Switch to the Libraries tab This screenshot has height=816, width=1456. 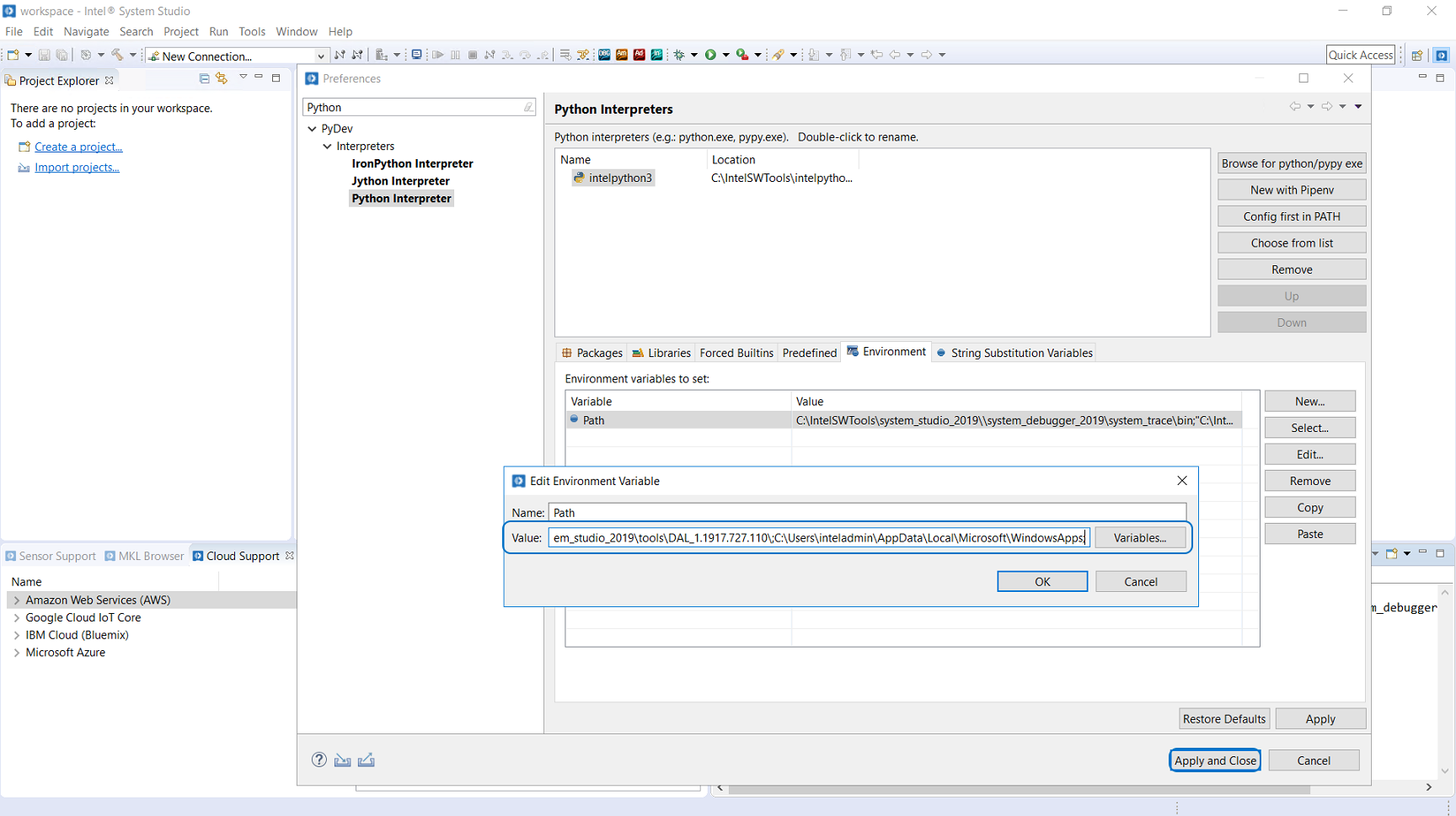pyautogui.click(x=661, y=353)
